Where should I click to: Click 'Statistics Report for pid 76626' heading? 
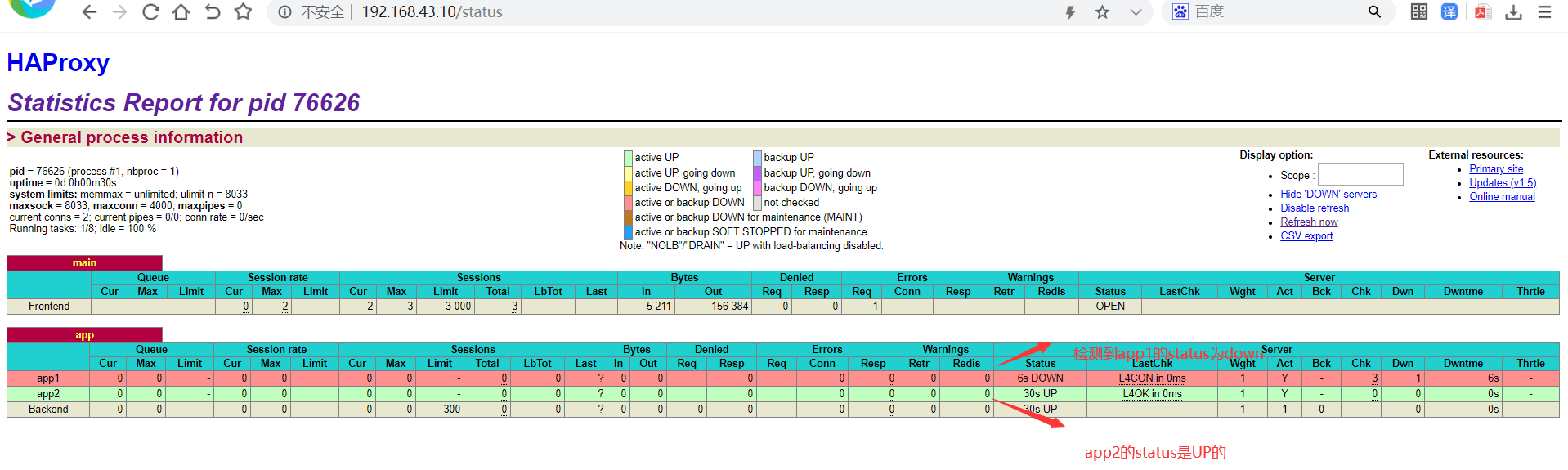(184, 103)
